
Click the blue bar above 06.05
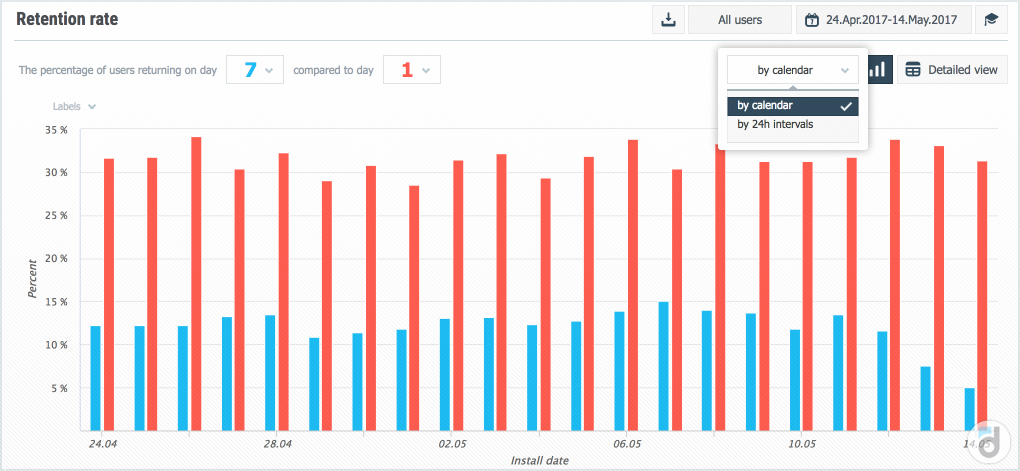point(620,370)
